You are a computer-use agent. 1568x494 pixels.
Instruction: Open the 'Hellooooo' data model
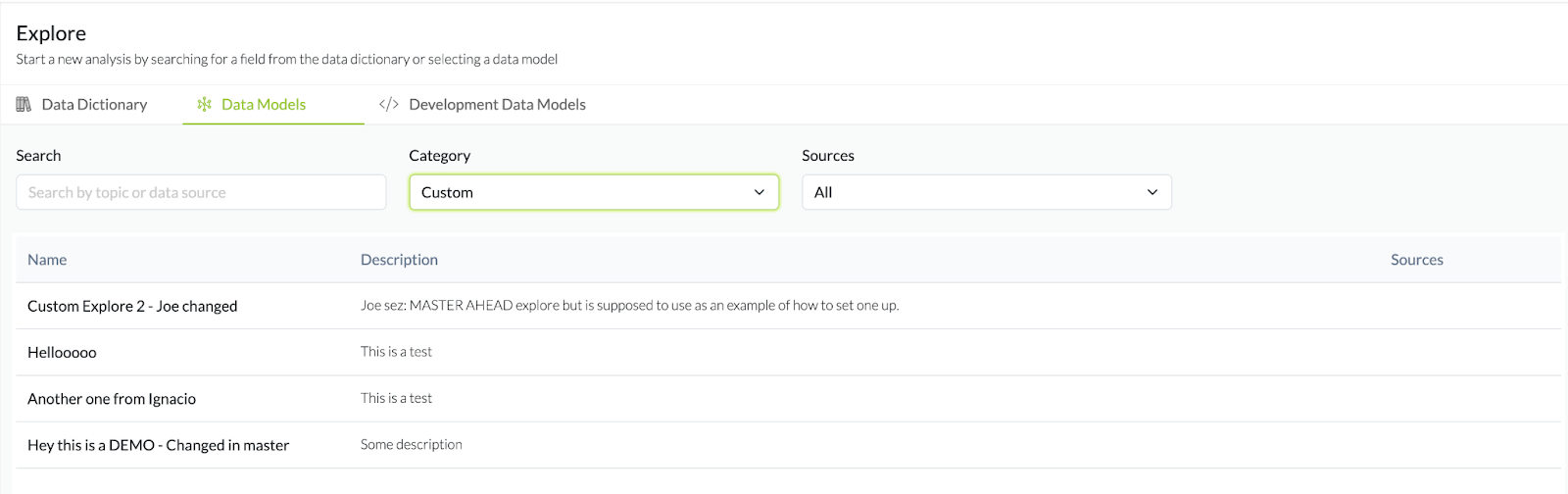[x=62, y=352]
